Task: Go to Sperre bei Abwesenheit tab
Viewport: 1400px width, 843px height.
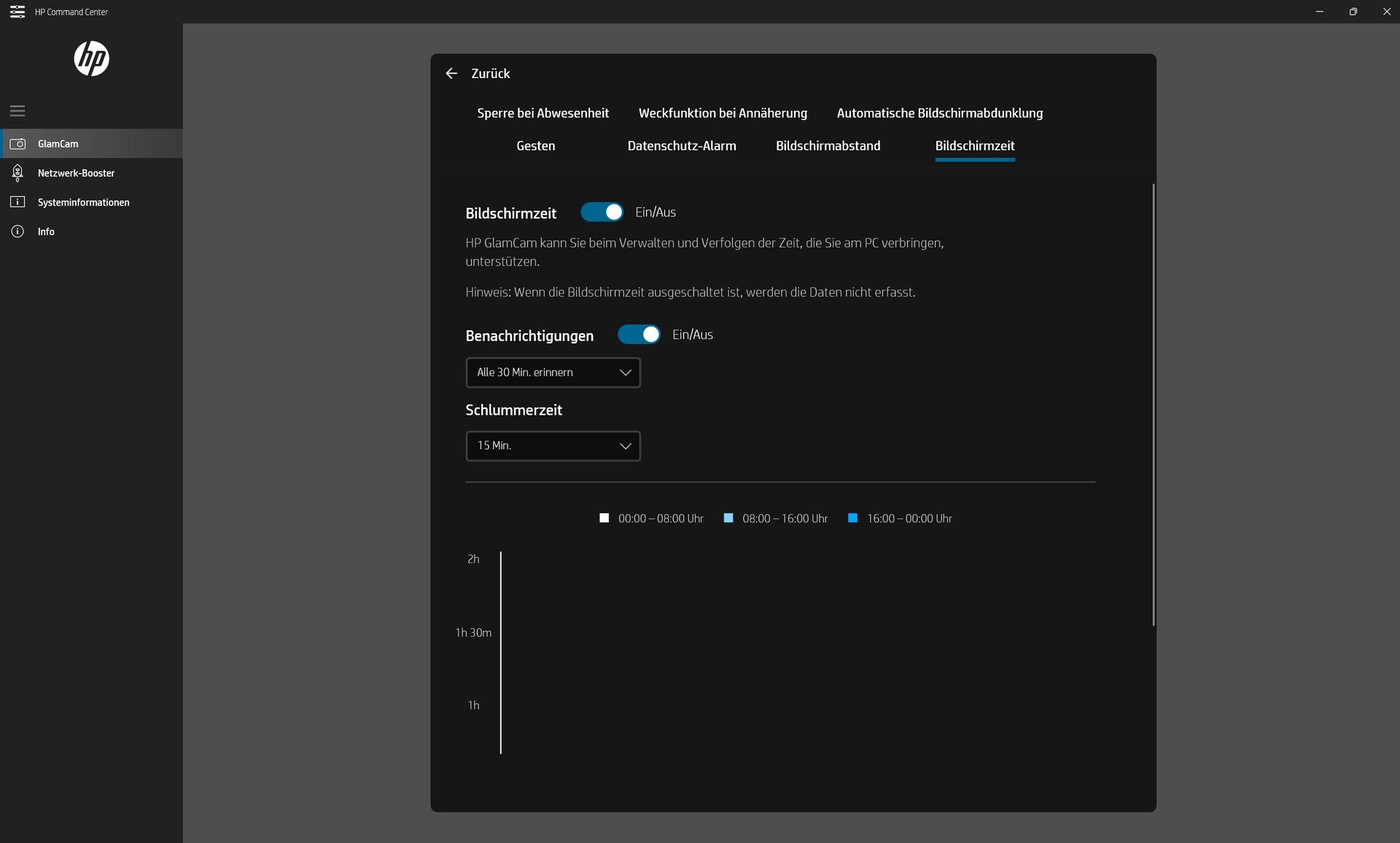Action: coord(542,113)
